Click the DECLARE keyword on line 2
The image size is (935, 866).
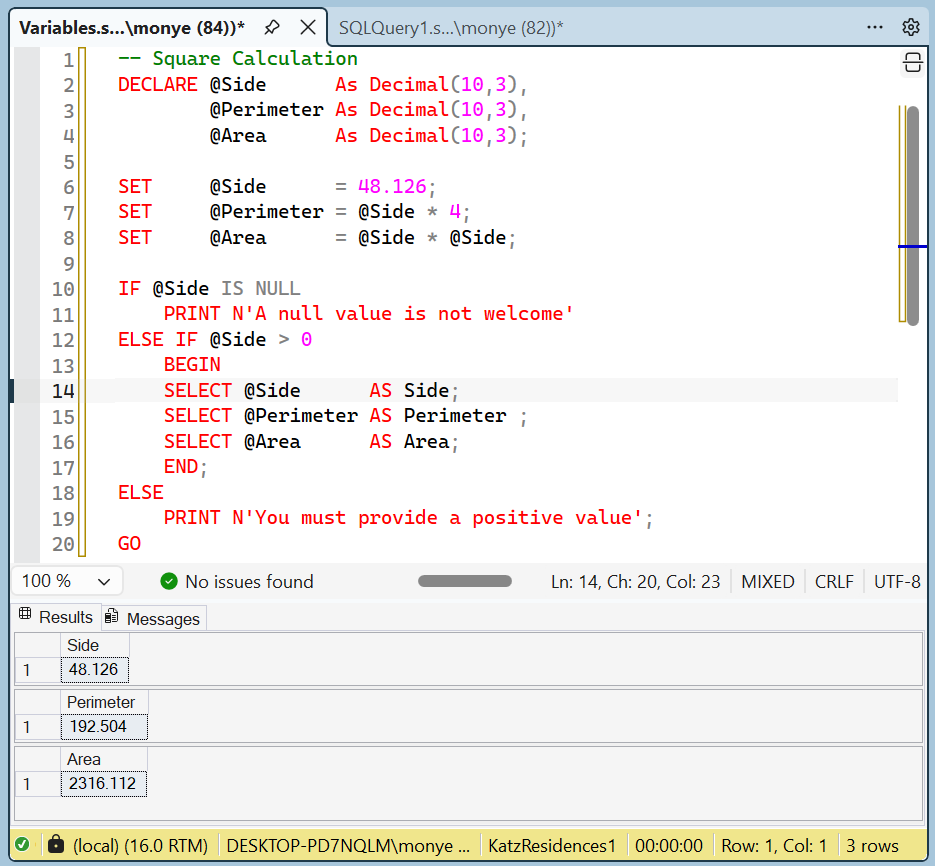[x=157, y=84]
